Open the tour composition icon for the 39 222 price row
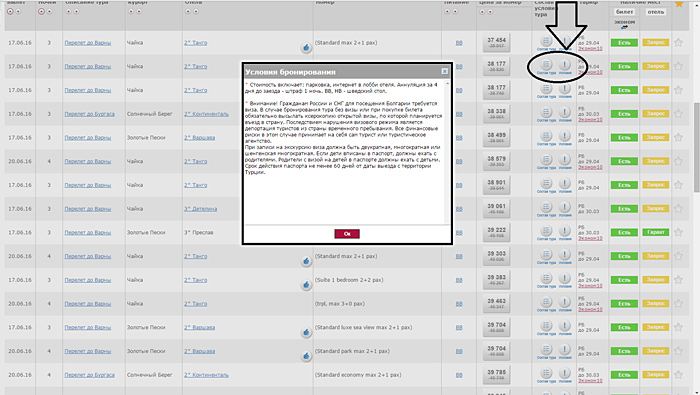 point(546,230)
